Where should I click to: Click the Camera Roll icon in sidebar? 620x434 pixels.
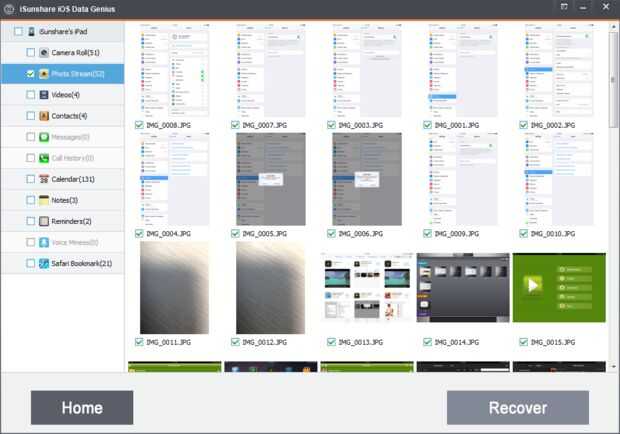pyautogui.click(x=44, y=53)
